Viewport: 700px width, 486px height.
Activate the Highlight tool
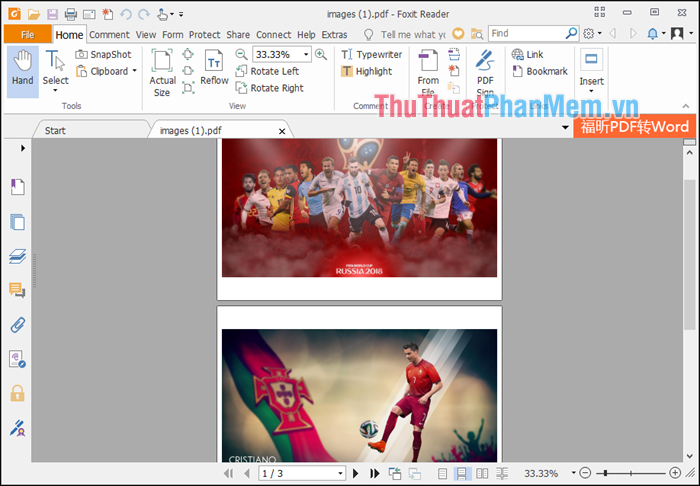(x=367, y=71)
